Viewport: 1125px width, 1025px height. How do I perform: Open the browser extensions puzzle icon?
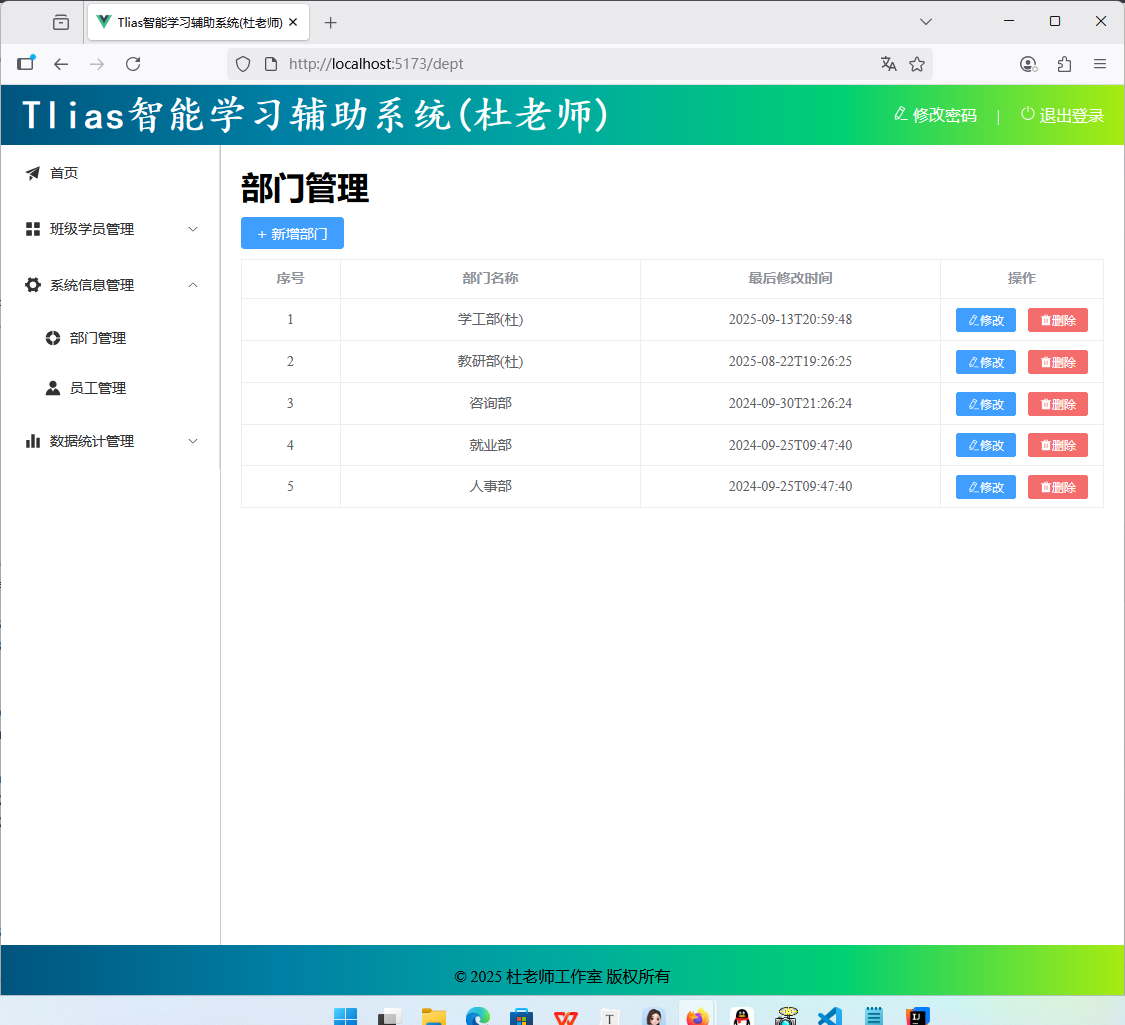tap(1064, 64)
